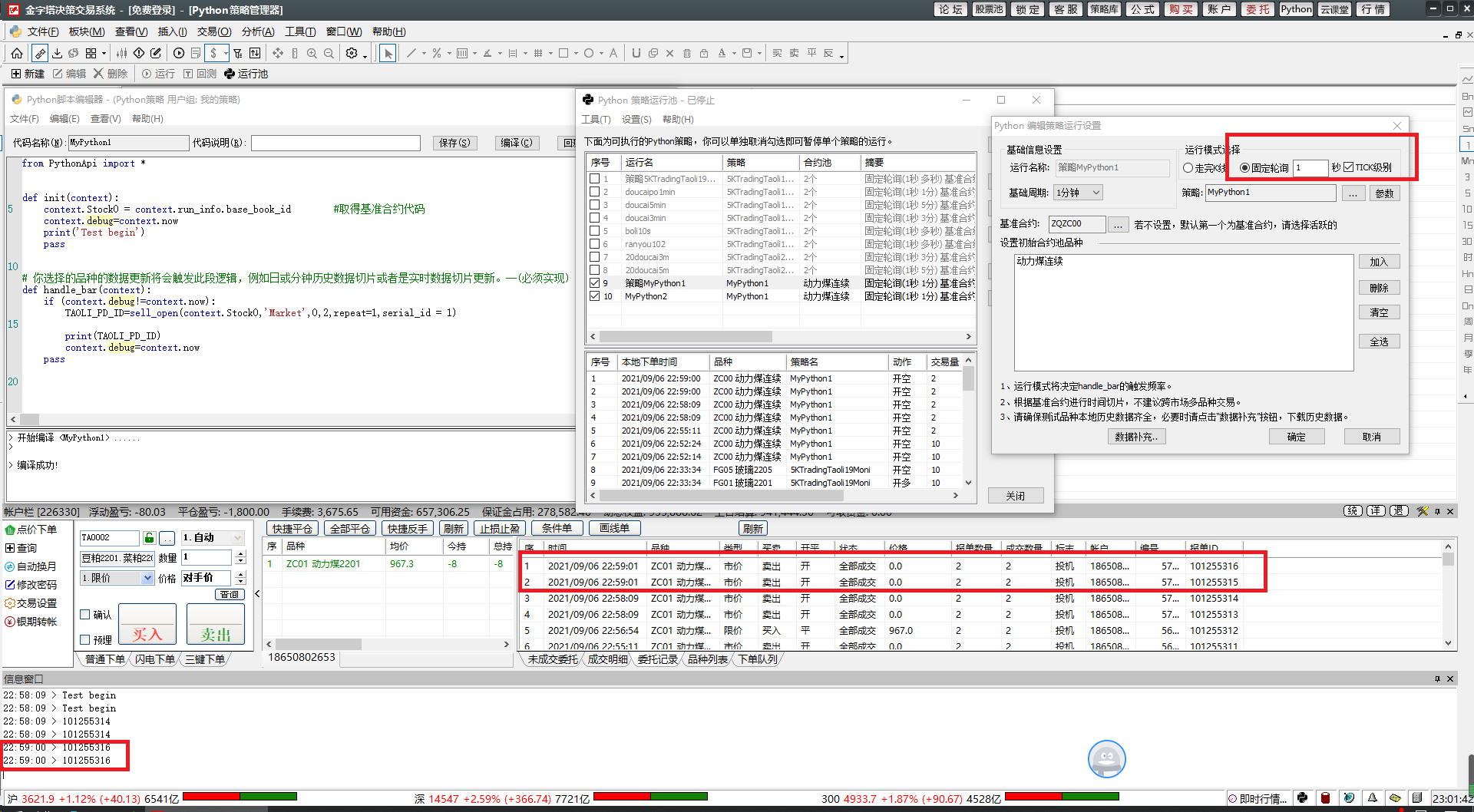Select the 固定轮询 radio button
1474x812 pixels.
1244,168
